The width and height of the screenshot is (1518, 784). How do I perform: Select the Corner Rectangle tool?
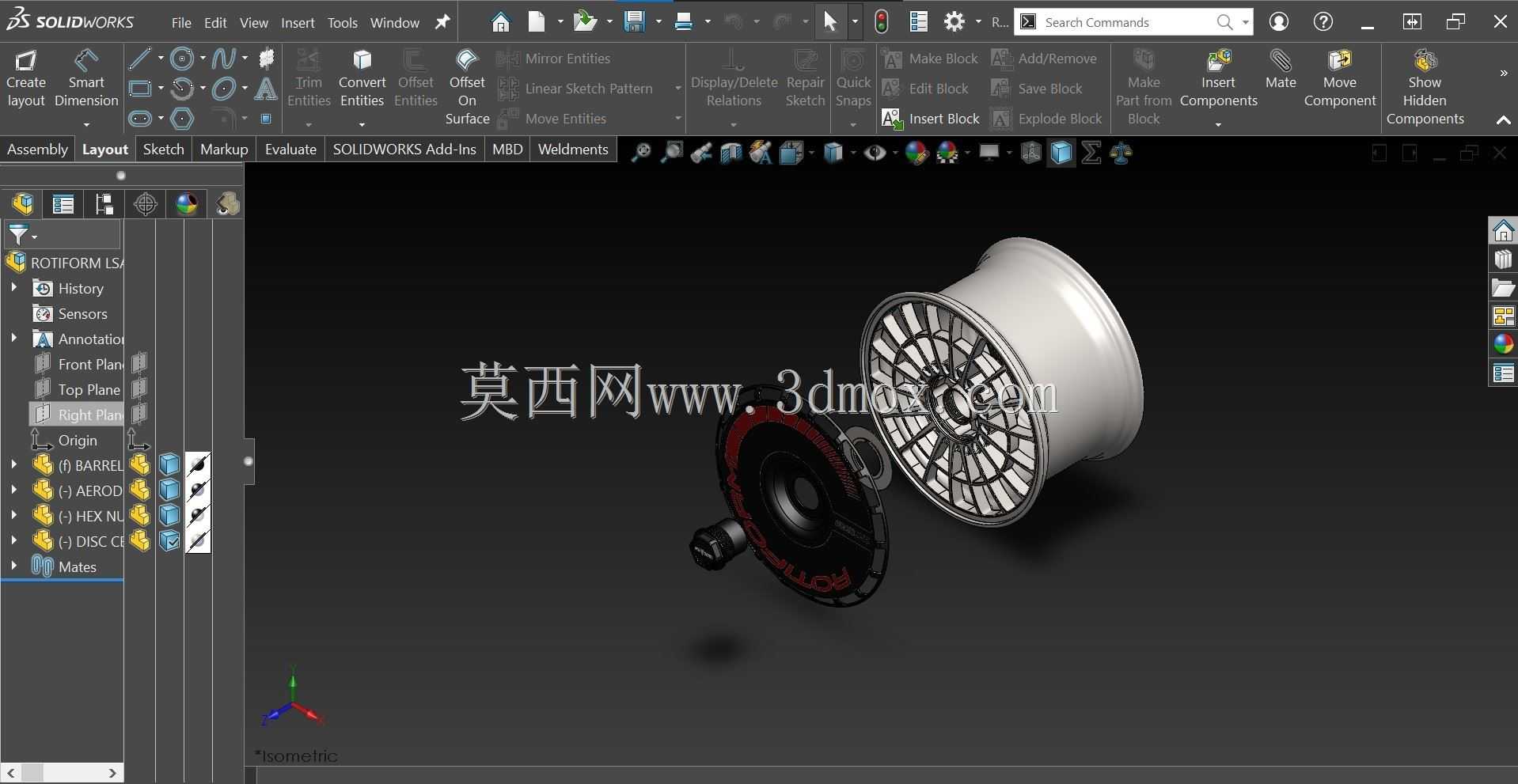[139, 88]
